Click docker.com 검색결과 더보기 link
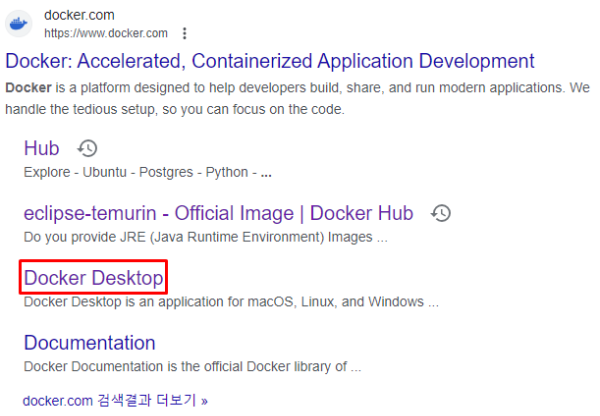Screen dimensions: 600x416 pyautogui.click(x=115, y=401)
